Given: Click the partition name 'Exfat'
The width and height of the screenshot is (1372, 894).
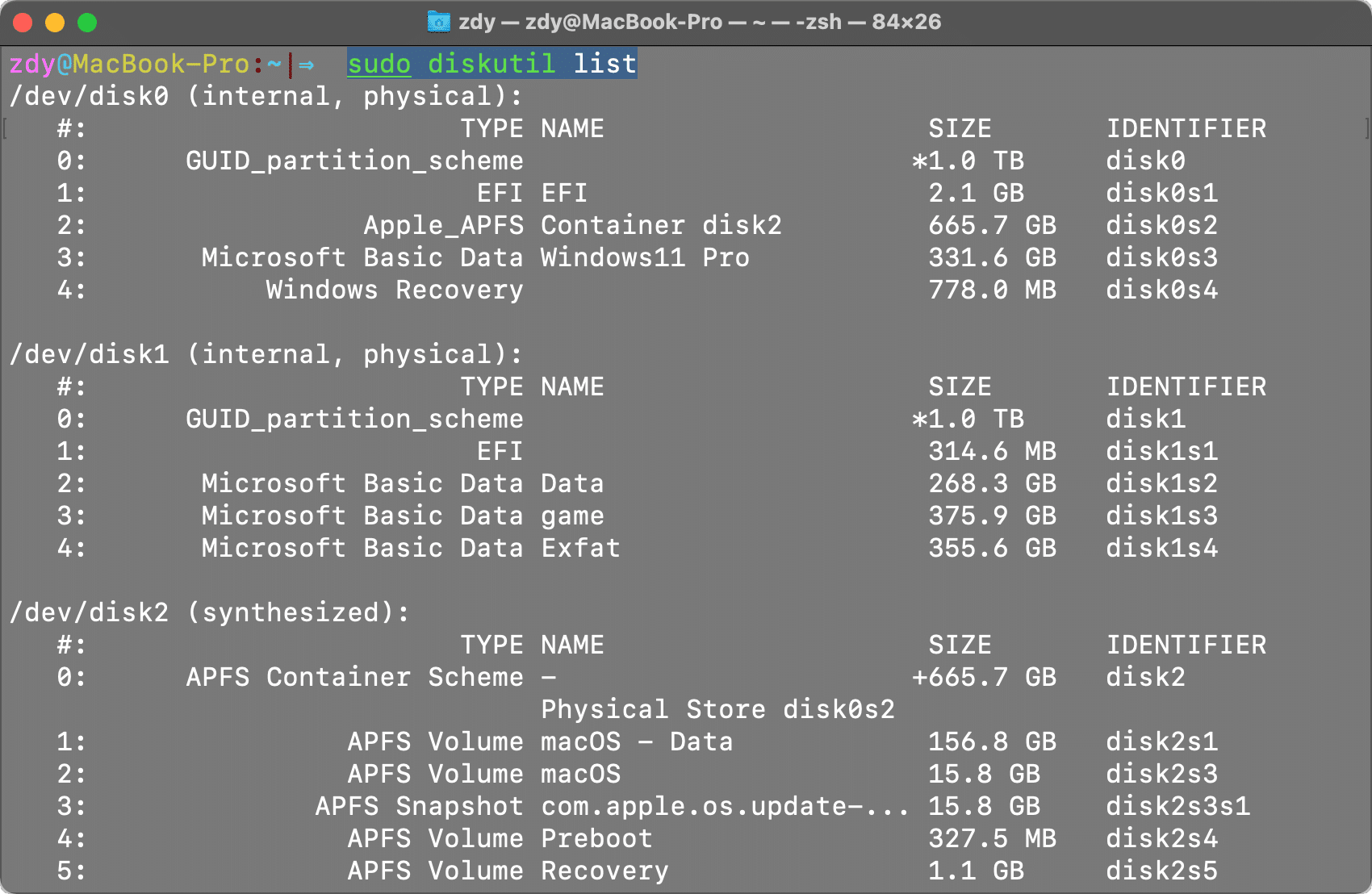Looking at the screenshot, I should (581, 549).
